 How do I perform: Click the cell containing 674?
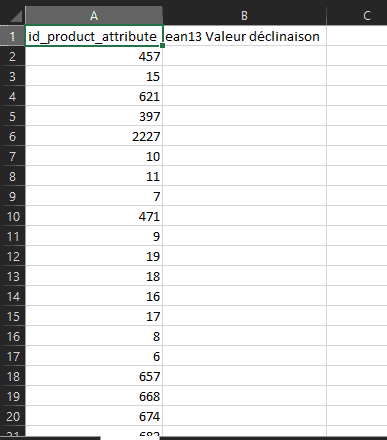click(94, 416)
